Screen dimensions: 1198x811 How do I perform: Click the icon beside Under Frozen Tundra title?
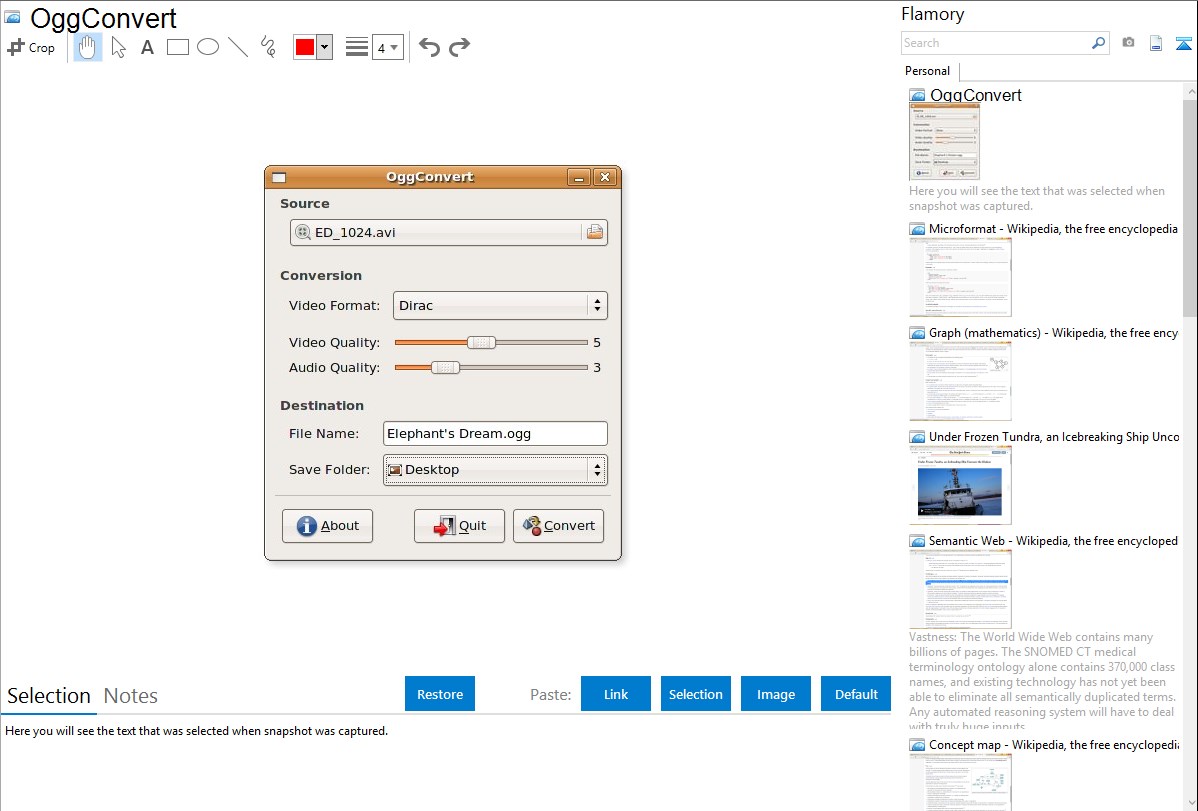click(917, 437)
